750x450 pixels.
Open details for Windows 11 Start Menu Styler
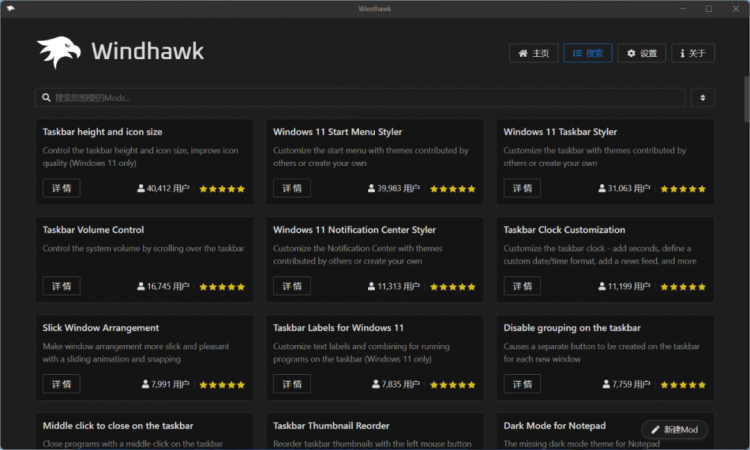(292, 188)
